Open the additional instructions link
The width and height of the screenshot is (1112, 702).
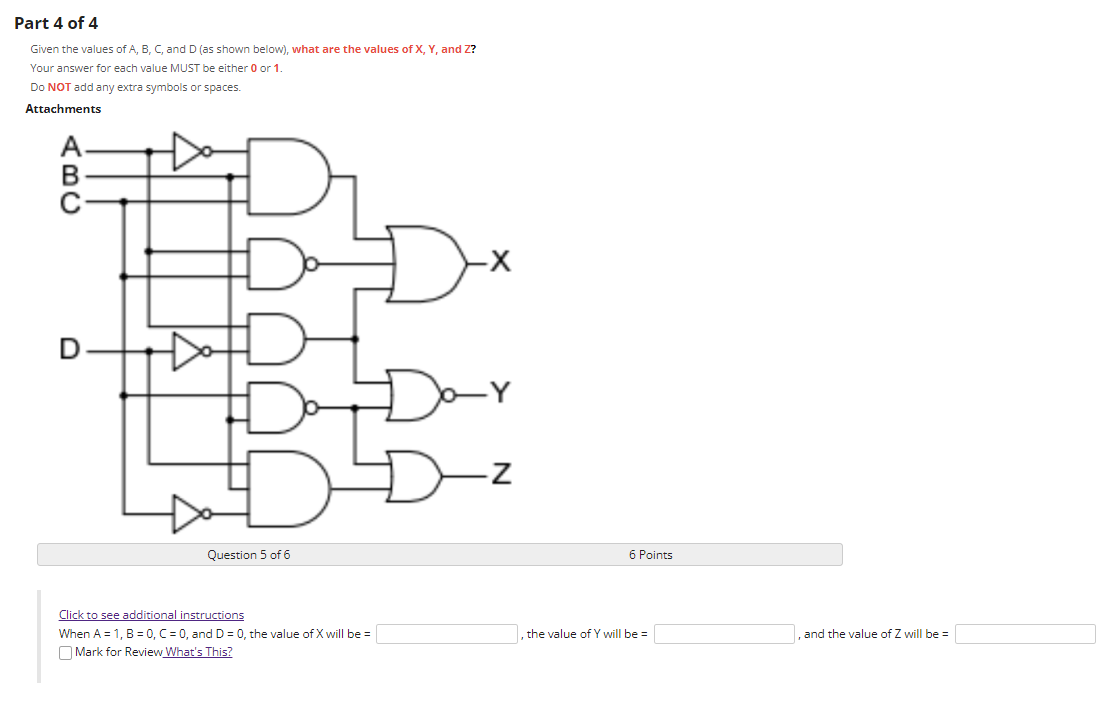(x=151, y=614)
